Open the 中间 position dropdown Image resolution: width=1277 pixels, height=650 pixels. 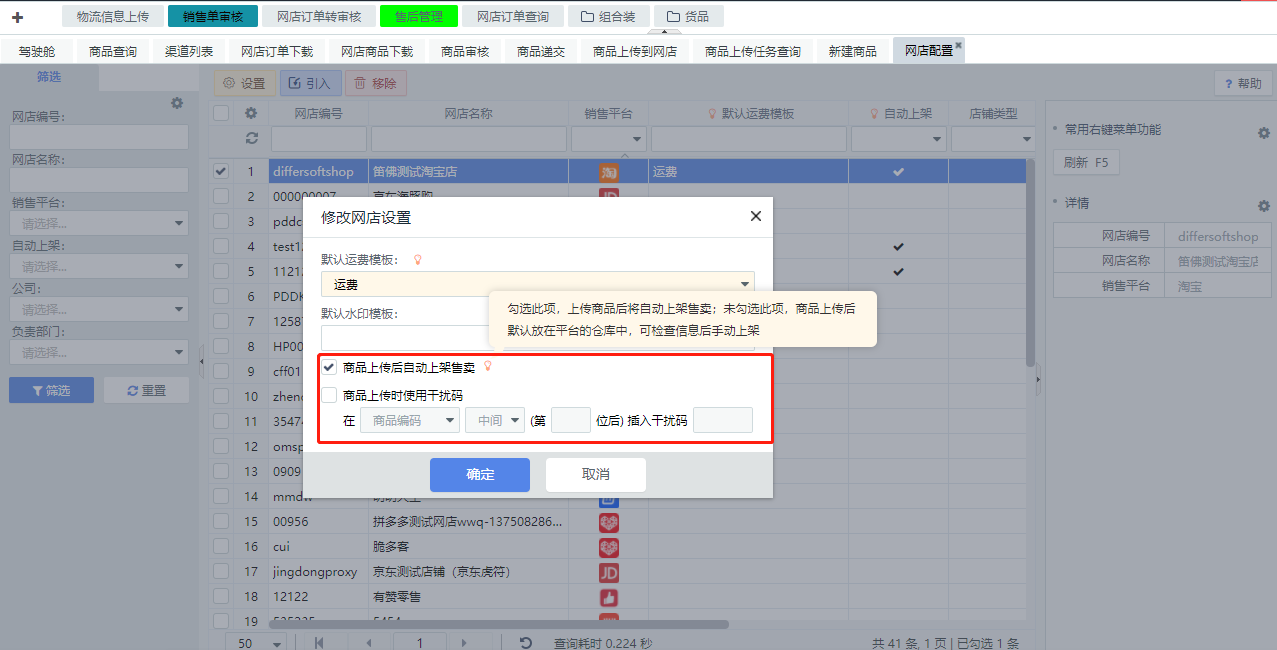pyautogui.click(x=495, y=421)
